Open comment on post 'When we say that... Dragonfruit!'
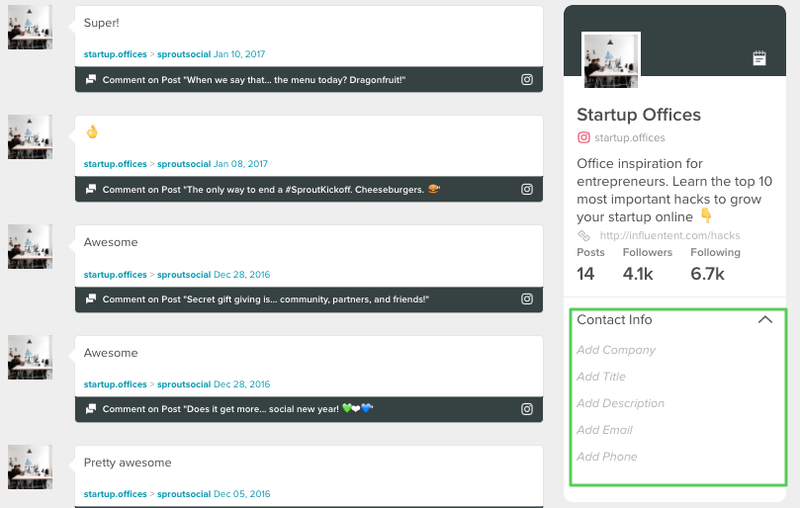The height and width of the screenshot is (508, 800). (x=254, y=80)
